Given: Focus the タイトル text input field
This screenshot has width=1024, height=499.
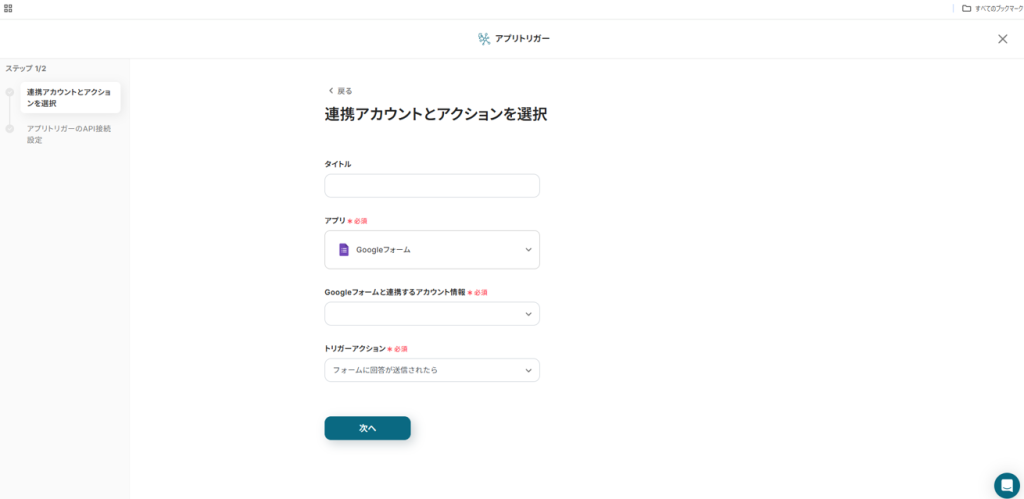Looking at the screenshot, I should click(x=432, y=186).
